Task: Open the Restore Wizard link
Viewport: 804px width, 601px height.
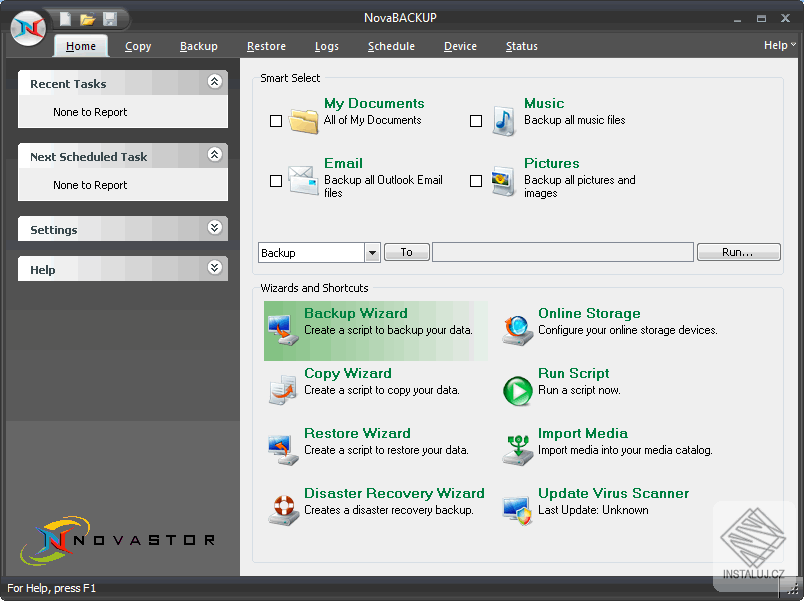Action: coord(357,433)
